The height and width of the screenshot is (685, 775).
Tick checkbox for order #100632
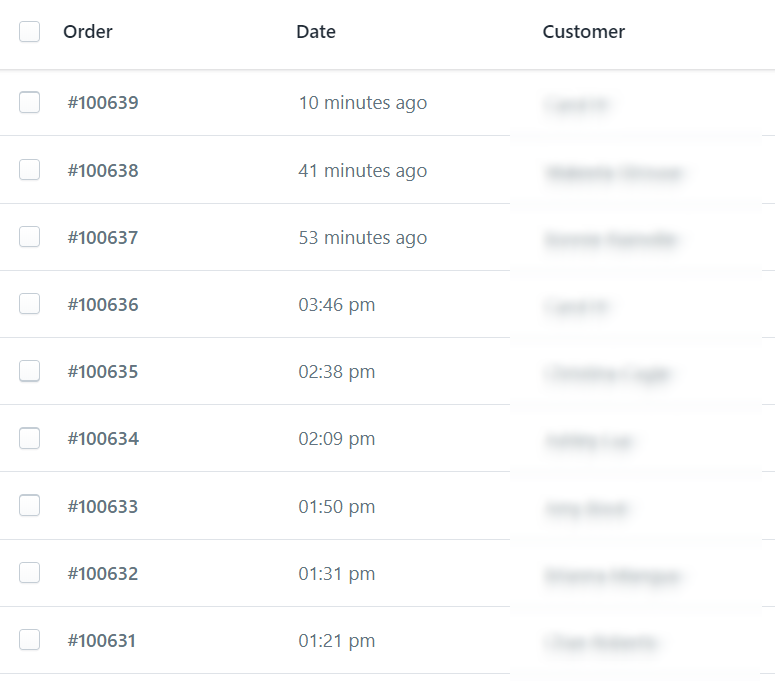[x=30, y=573]
